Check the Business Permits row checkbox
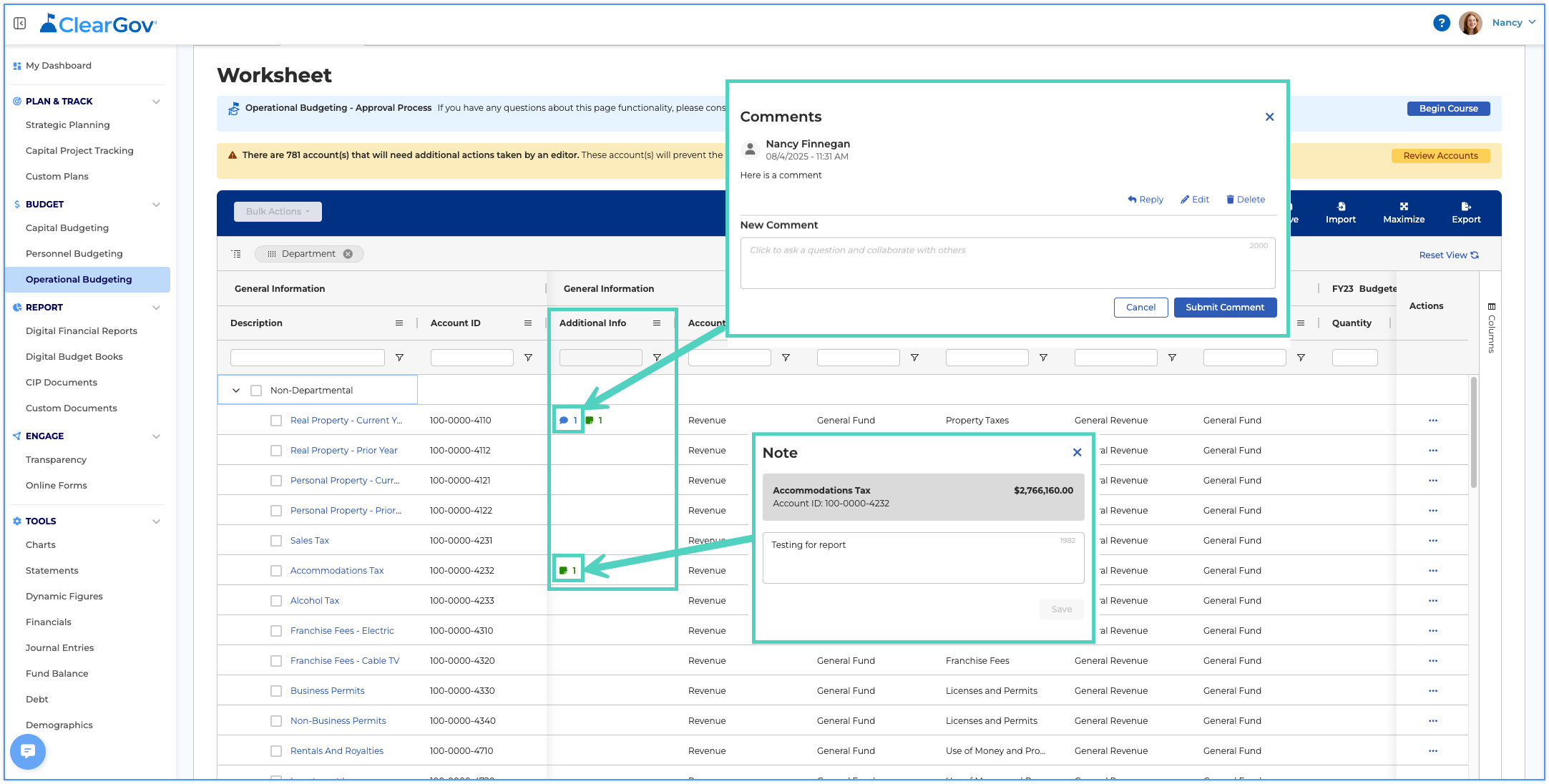Viewport: 1549px width, 784px height. click(276, 691)
